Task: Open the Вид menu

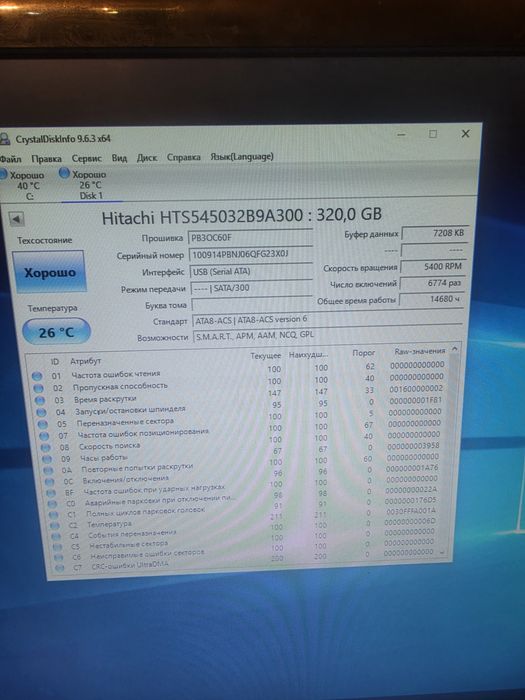Action: coord(119,158)
